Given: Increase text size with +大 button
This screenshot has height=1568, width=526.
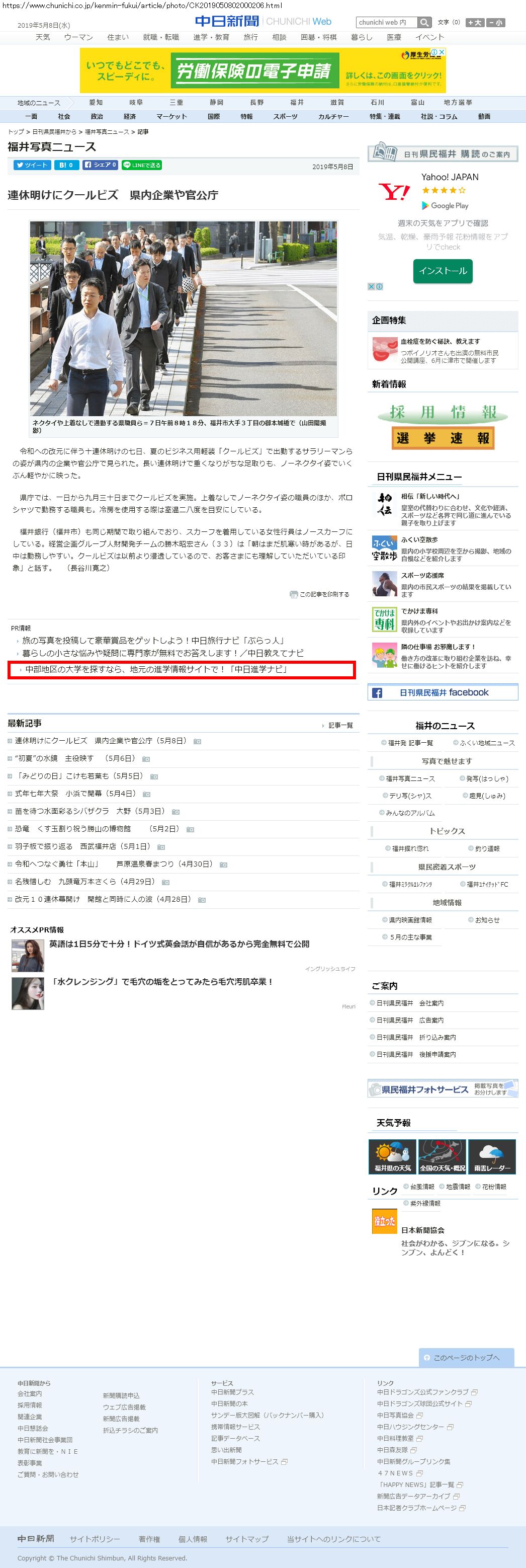Looking at the screenshot, I should pos(474,23).
